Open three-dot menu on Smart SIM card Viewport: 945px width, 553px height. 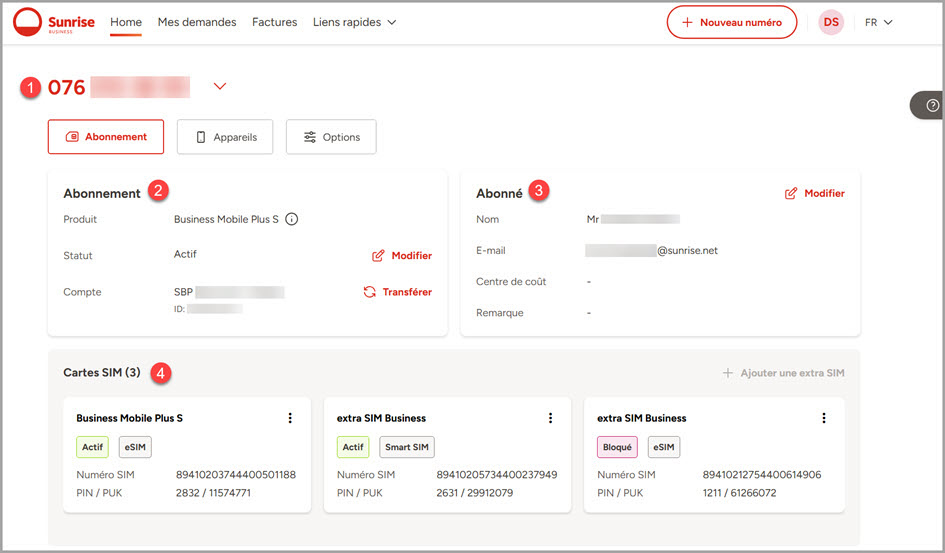[550, 418]
